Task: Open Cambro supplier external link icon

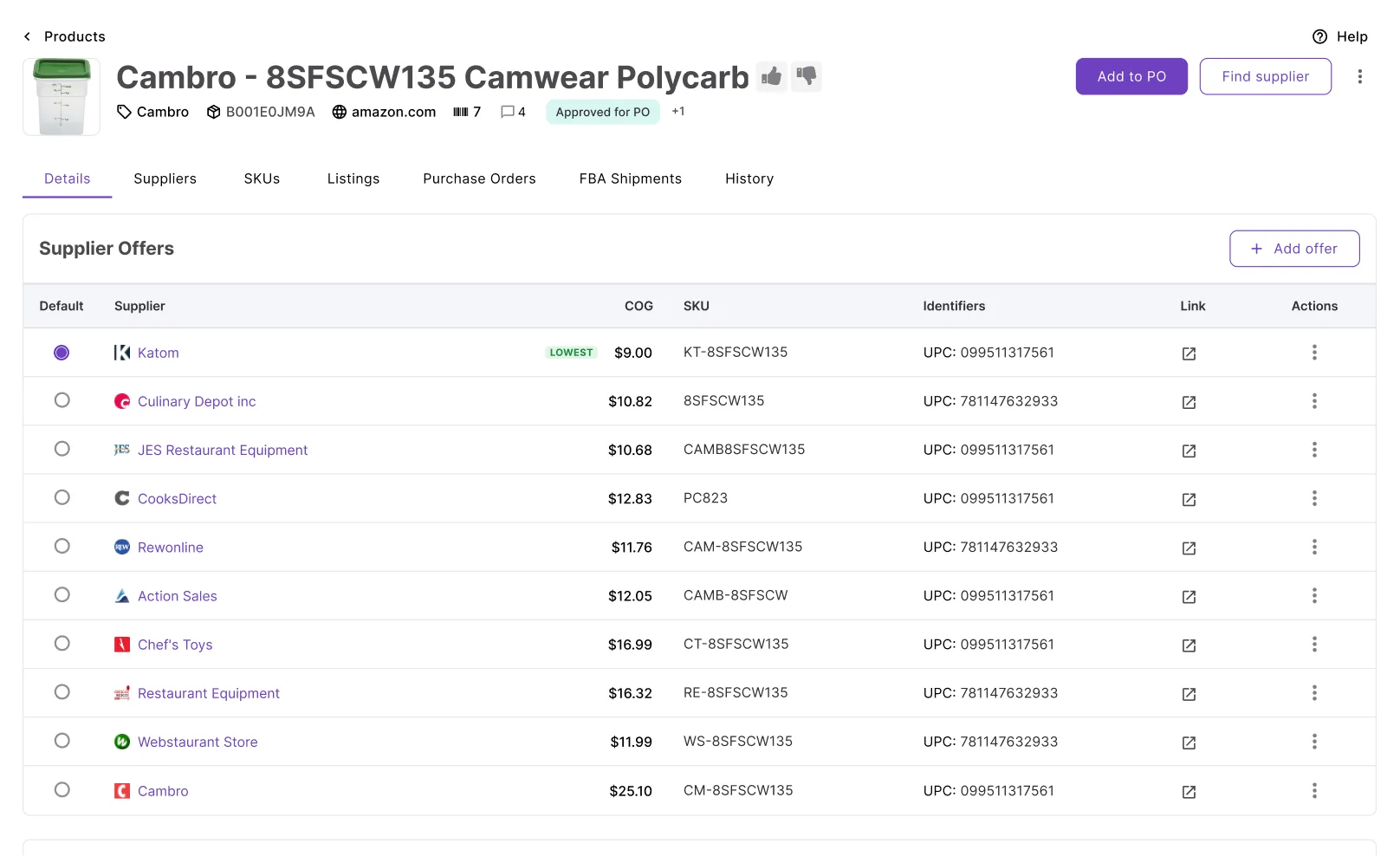Action: click(x=1189, y=792)
